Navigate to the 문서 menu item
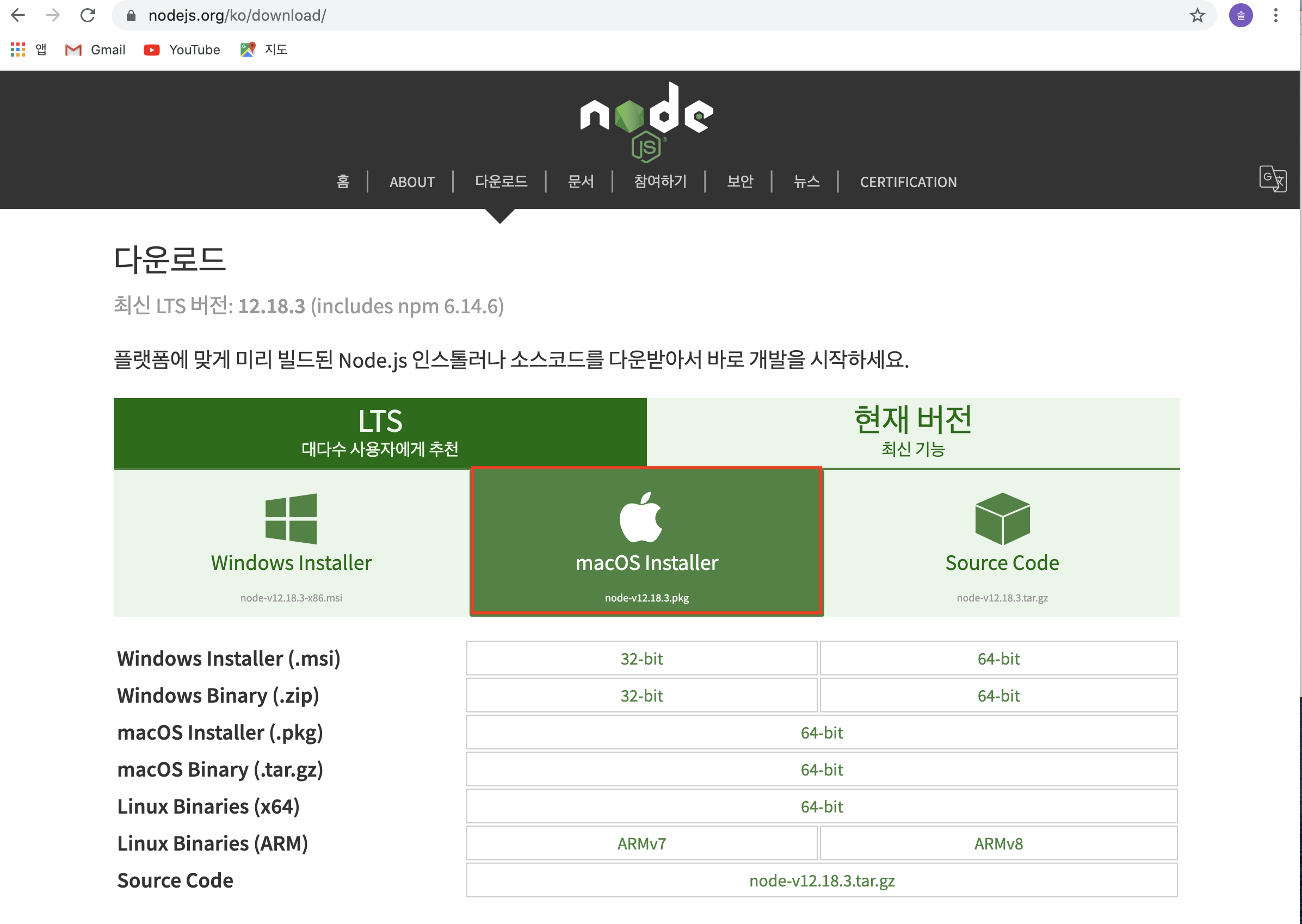Image resolution: width=1302 pixels, height=924 pixels. coord(580,182)
